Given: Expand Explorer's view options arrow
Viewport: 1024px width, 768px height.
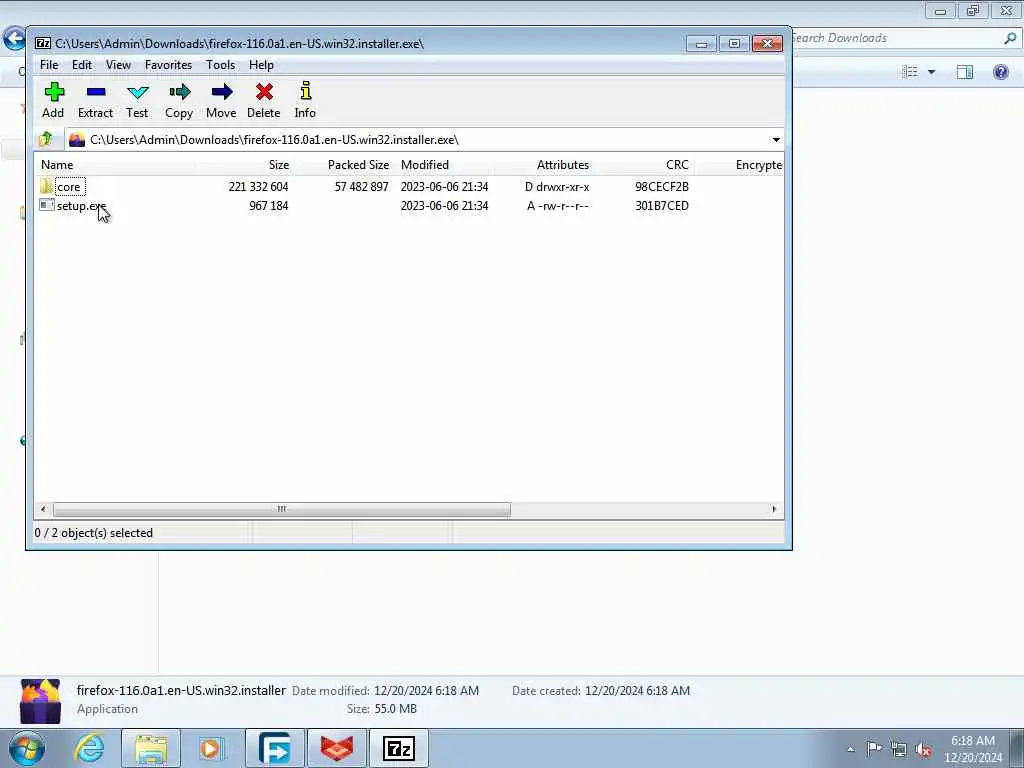Looking at the screenshot, I should [x=931, y=72].
